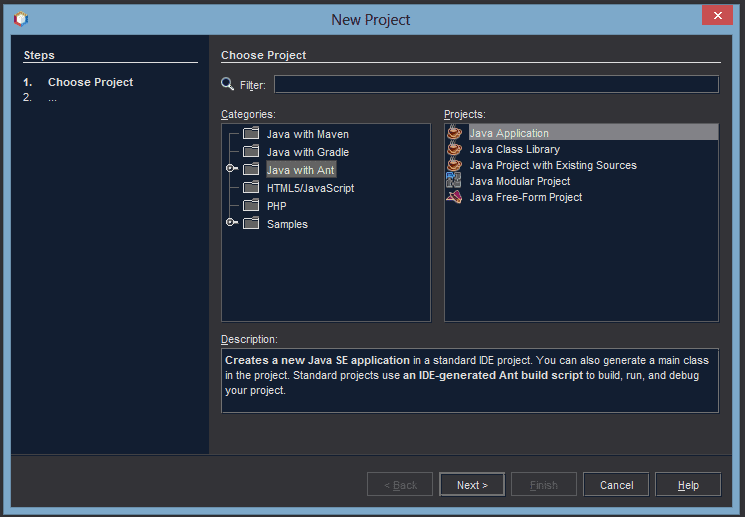Click the Finish button
The image size is (745, 517).
coord(544,484)
